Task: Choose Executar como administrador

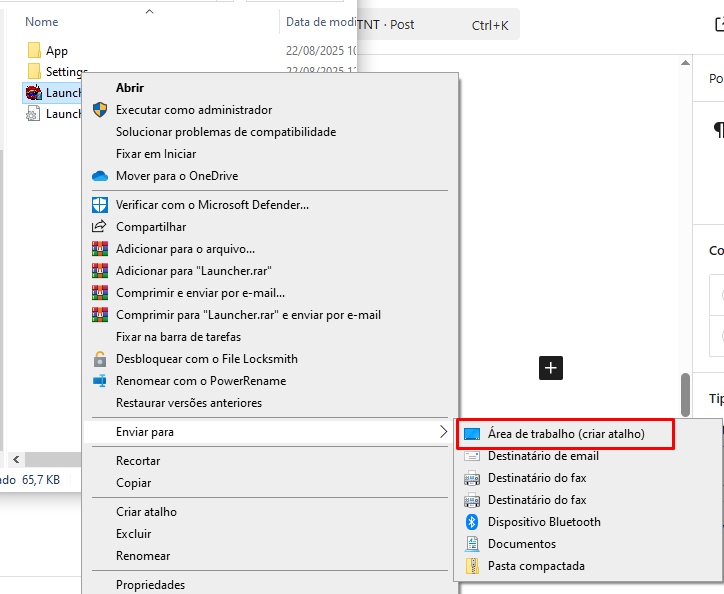Action: pos(194,110)
